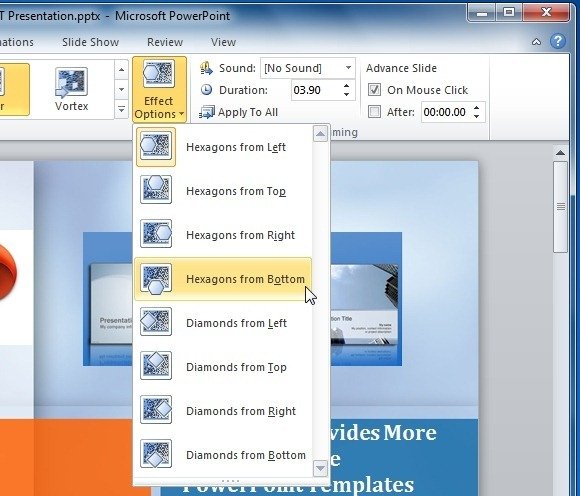Choose Hexagons from Left effect
The height and width of the screenshot is (496, 580).
(x=223, y=147)
